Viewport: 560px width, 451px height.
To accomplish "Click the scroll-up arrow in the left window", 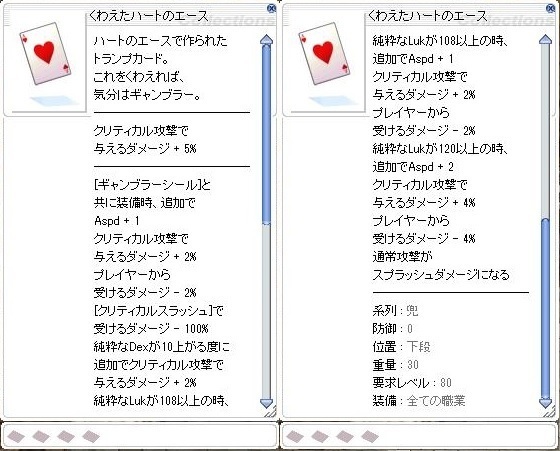I will pyautogui.click(x=266, y=40).
